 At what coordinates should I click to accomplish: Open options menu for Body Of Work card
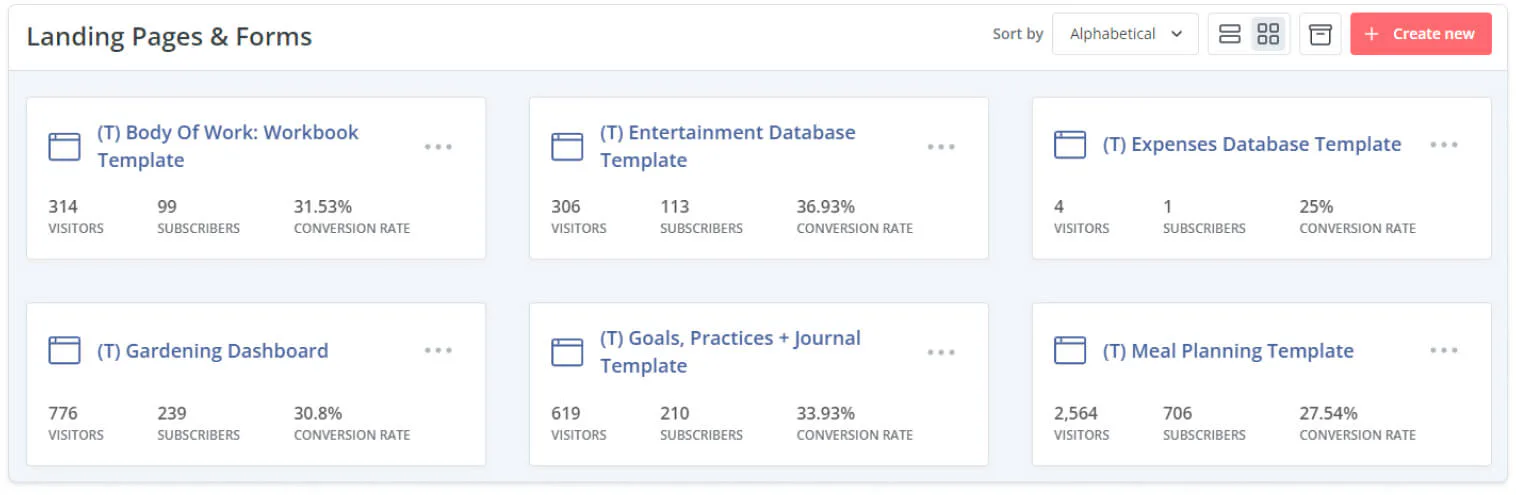pos(438,147)
